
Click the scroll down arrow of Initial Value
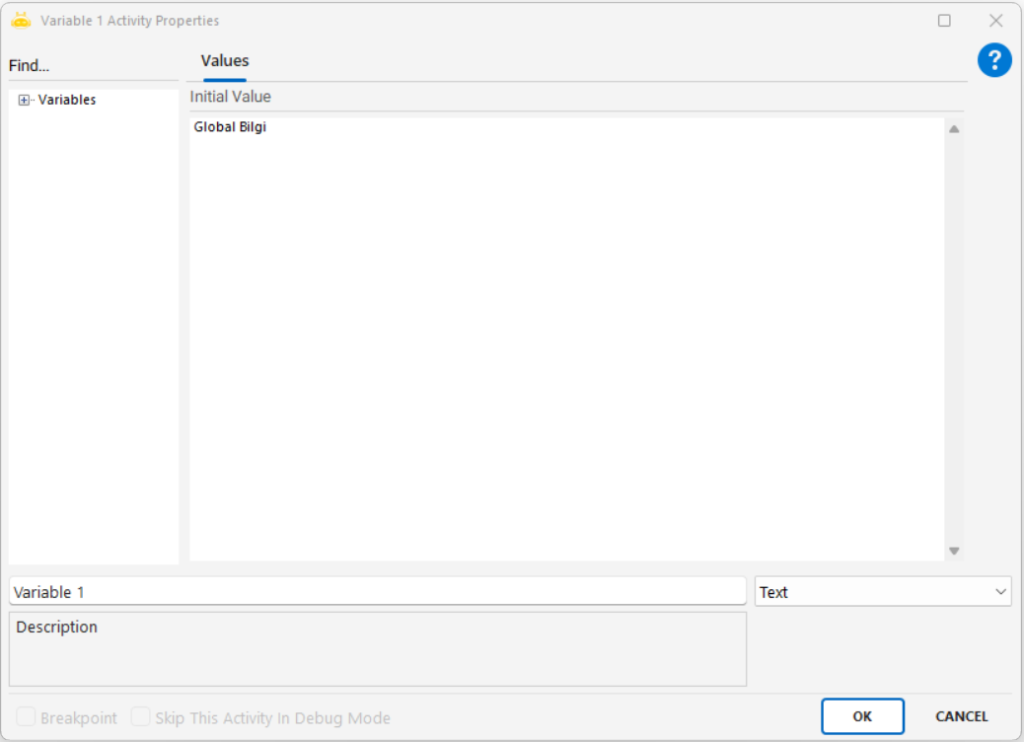(x=953, y=551)
